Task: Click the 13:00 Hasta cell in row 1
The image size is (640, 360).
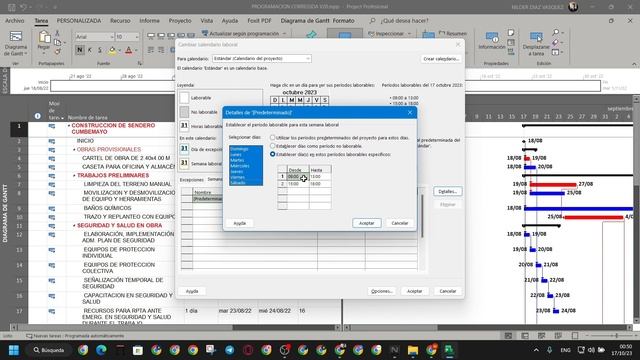Action: (x=320, y=177)
